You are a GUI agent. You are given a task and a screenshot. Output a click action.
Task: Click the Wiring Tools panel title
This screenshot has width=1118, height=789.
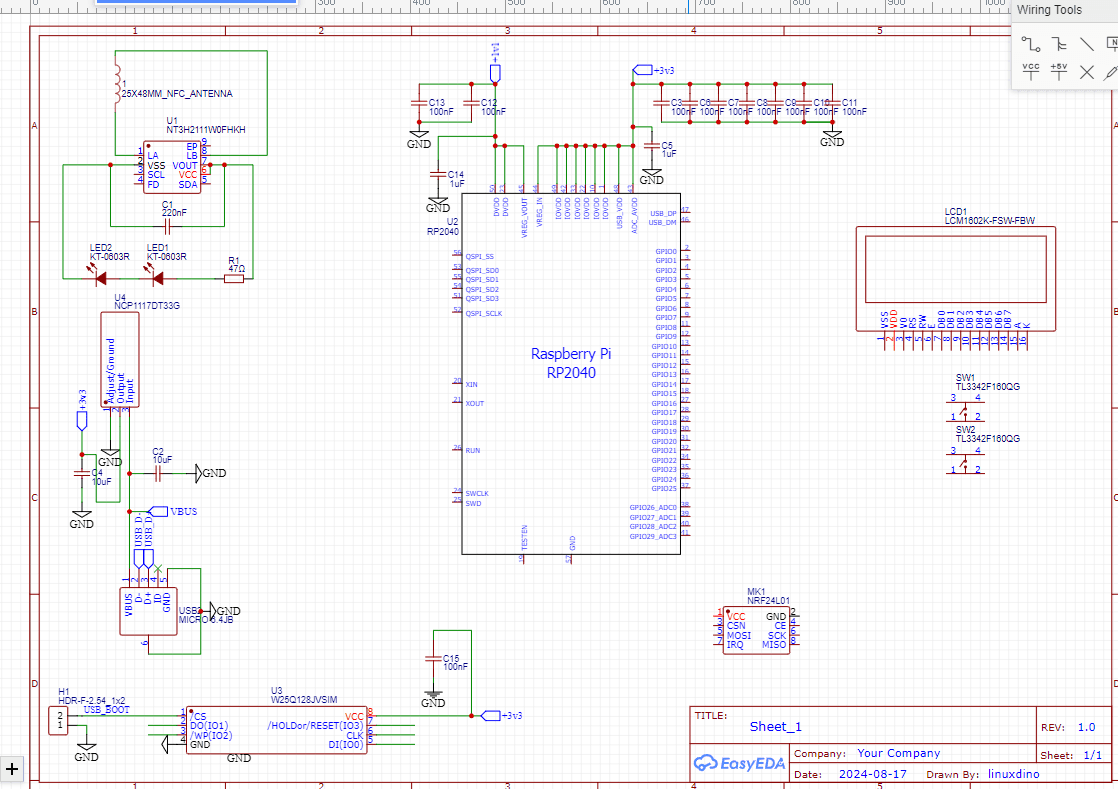click(1049, 10)
